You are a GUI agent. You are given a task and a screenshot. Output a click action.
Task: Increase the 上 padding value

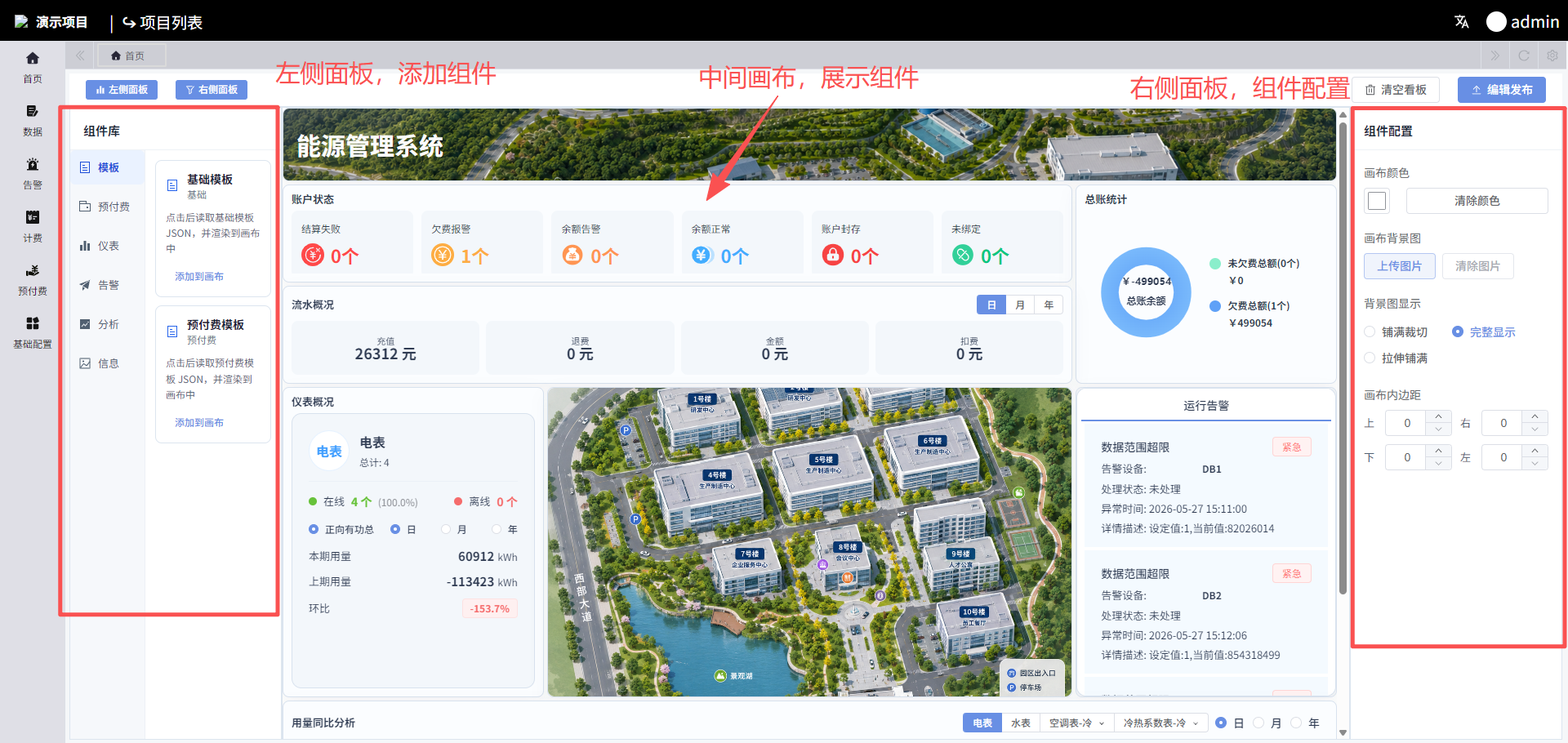coord(1438,416)
